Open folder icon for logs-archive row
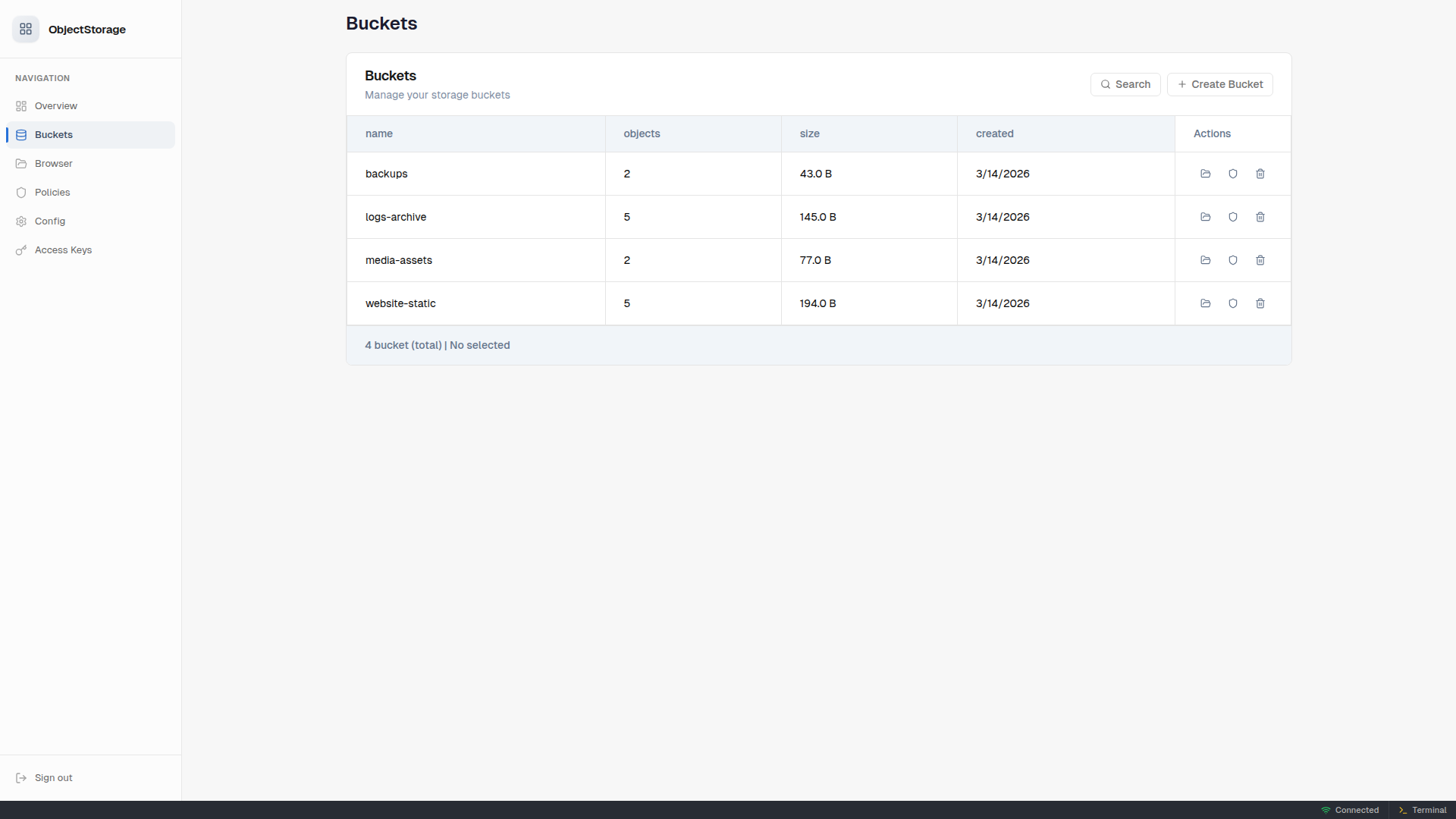Screen dimensions: 1456x819 pyautogui.click(x=1206, y=217)
